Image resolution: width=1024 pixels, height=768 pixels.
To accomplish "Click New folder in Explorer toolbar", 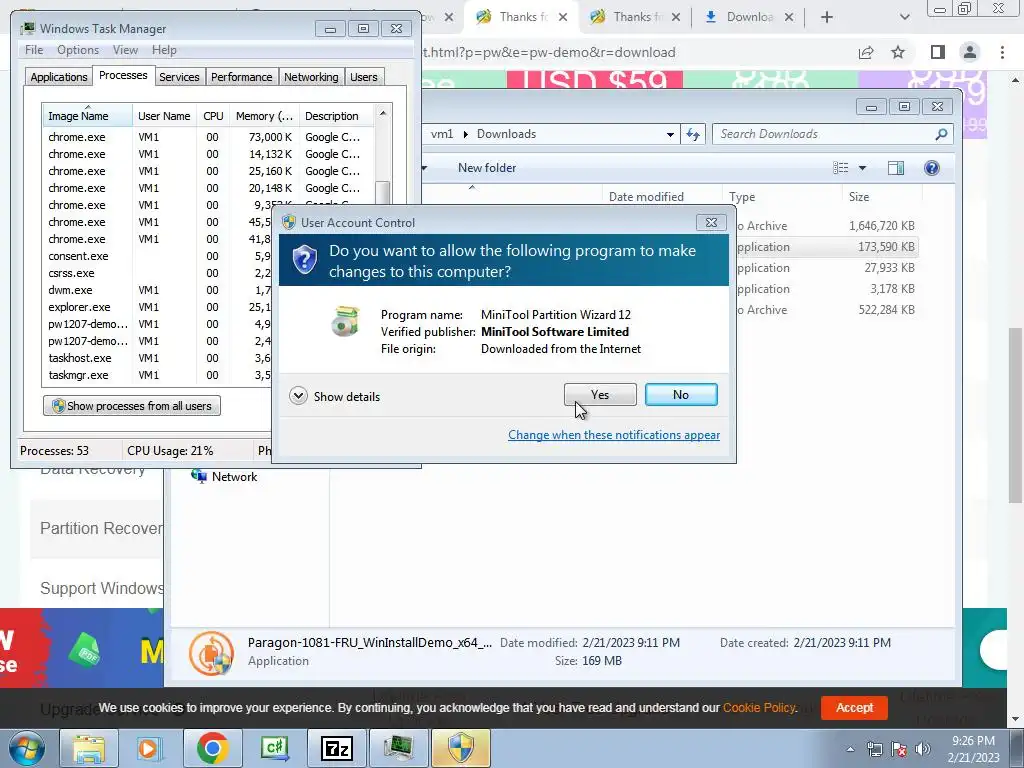I will pyautogui.click(x=487, y=168).
